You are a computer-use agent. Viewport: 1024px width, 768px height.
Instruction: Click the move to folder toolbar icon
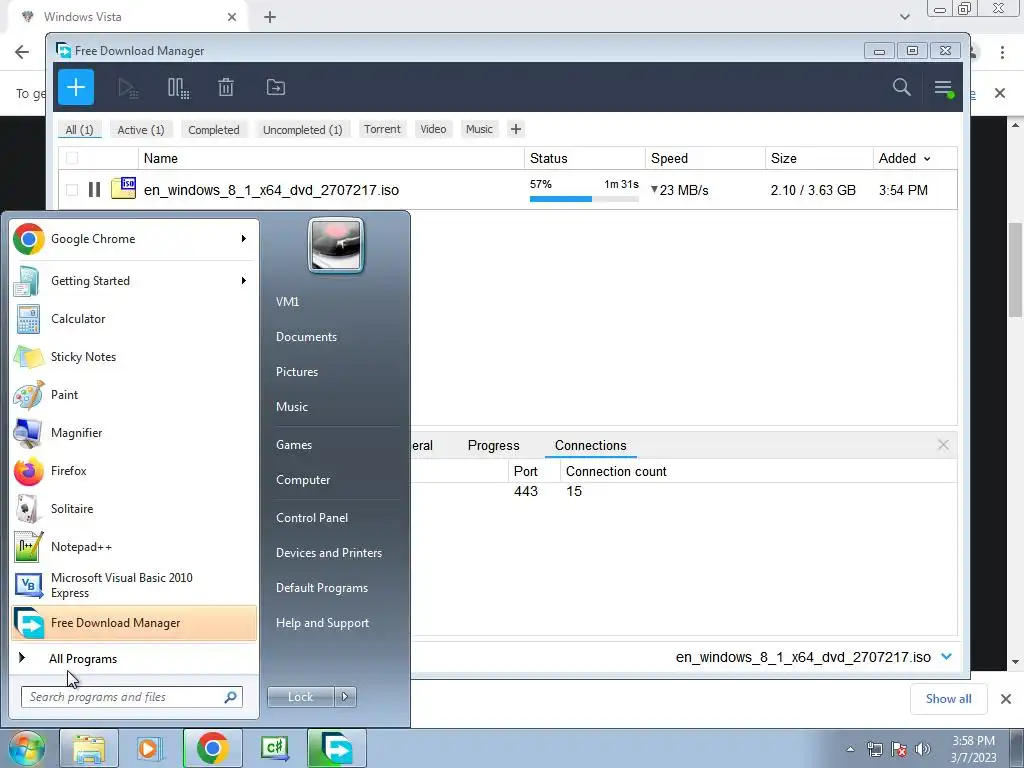276,87
